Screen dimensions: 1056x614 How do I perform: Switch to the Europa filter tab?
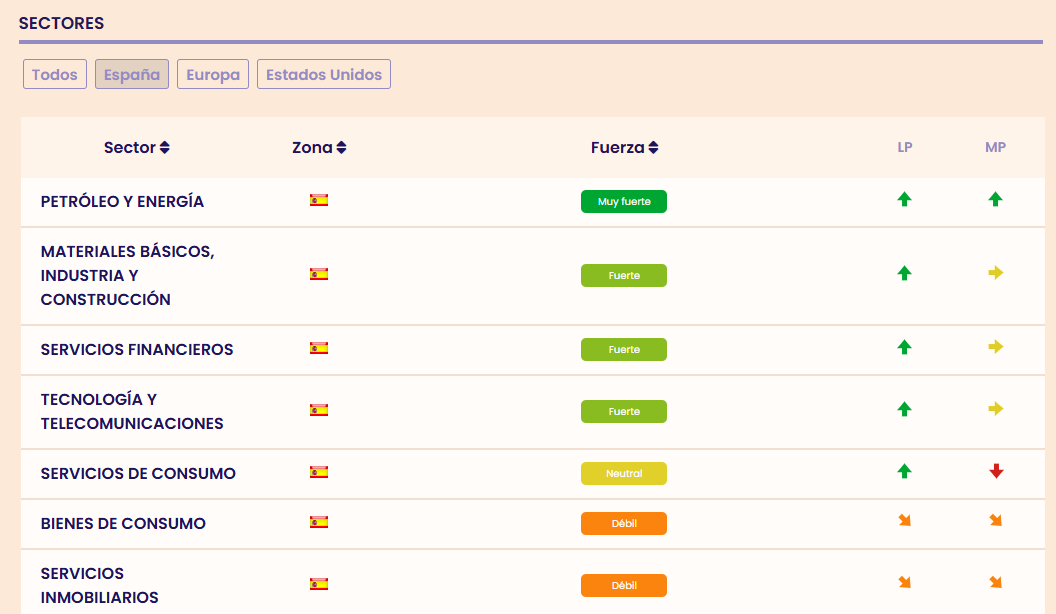pos(213,75)
